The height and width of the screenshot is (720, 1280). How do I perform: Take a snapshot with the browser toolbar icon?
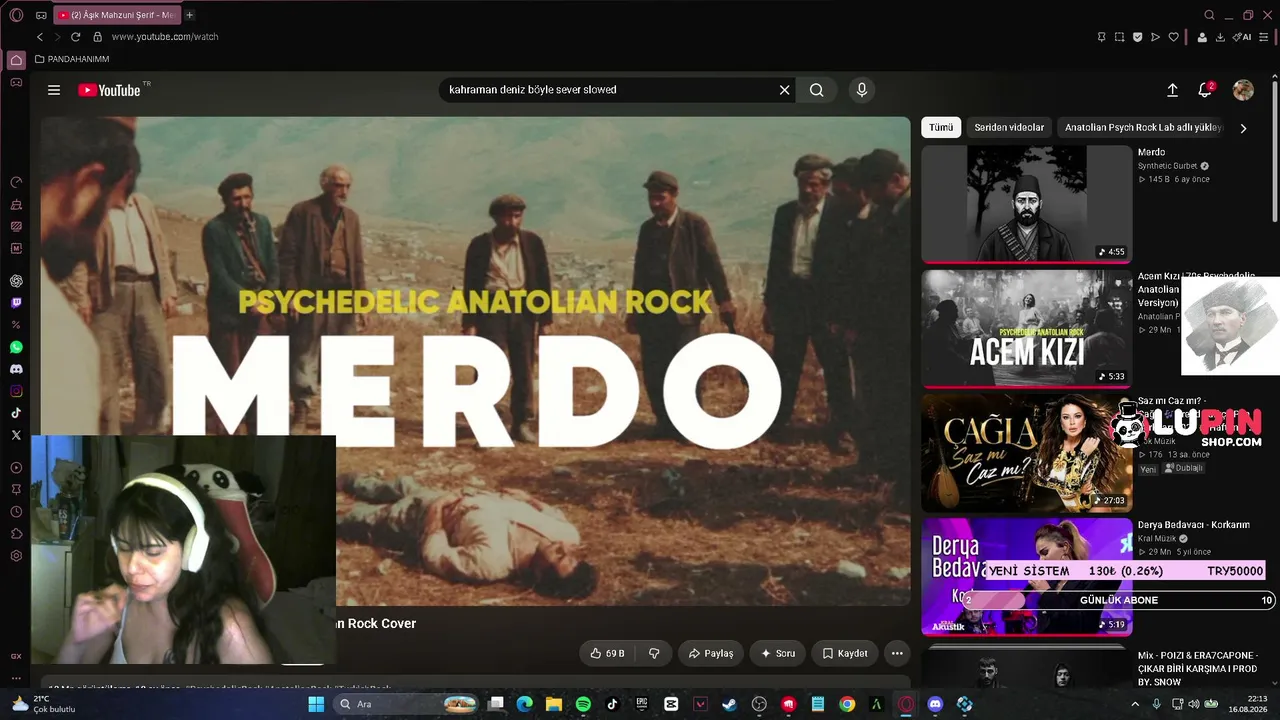pos(1119,37)
